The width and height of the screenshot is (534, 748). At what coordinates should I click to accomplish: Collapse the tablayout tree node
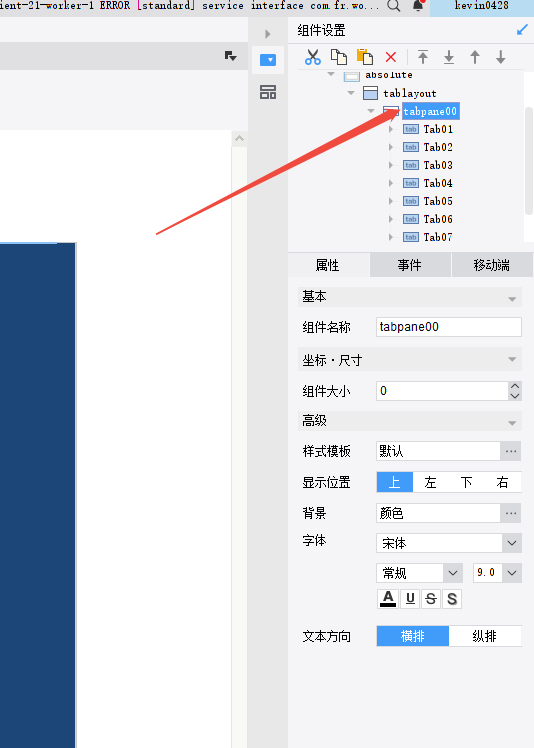point(351,93)
